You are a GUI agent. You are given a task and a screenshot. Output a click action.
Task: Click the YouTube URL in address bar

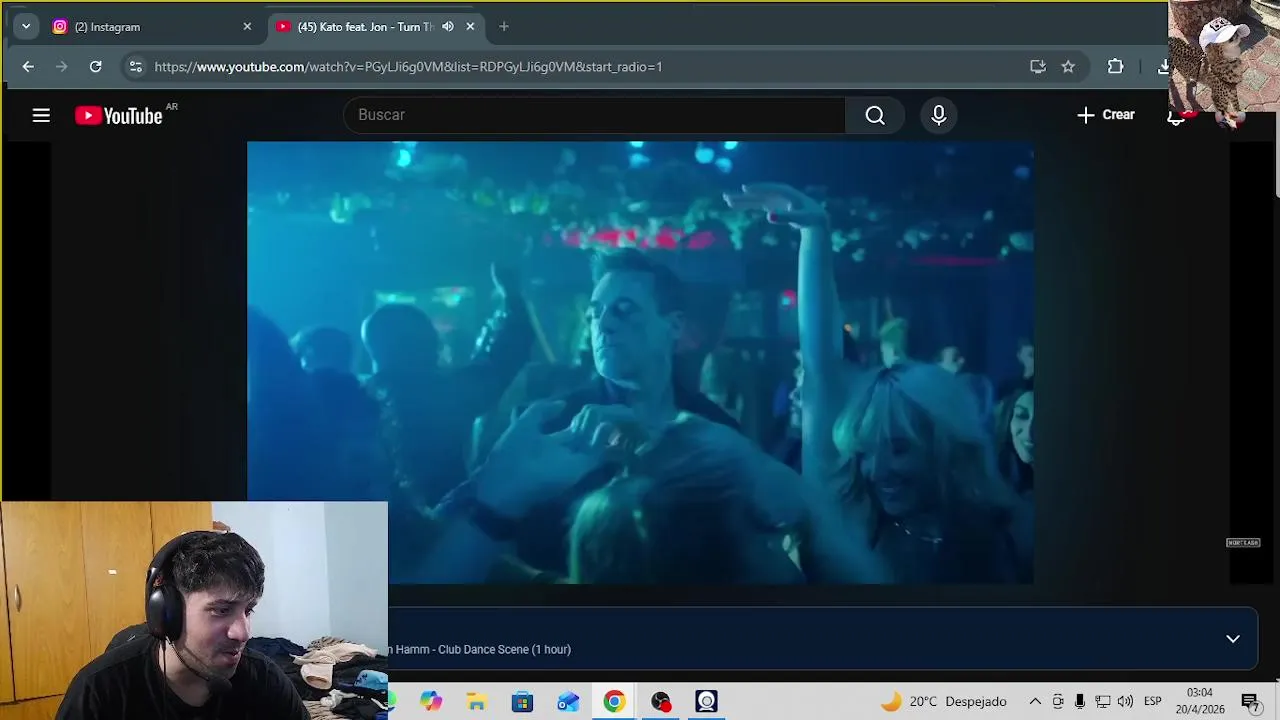408,67
